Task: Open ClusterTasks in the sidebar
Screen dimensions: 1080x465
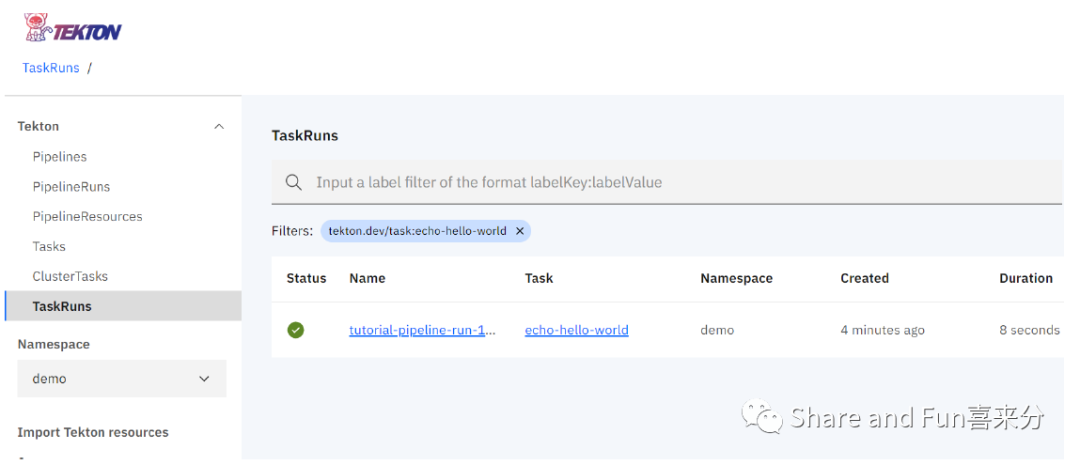Action: [70, 277]
